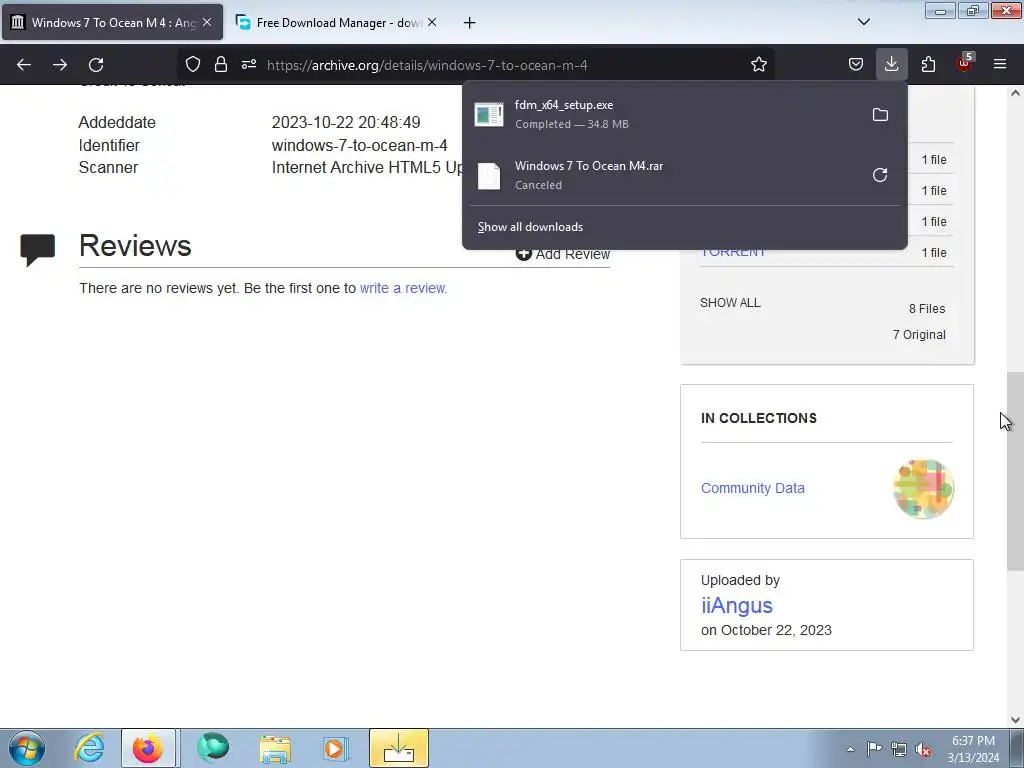Open the TORRENT download option
This screenshot has height=768, width=1024.
pyautogui.click(x=733, y=253)
